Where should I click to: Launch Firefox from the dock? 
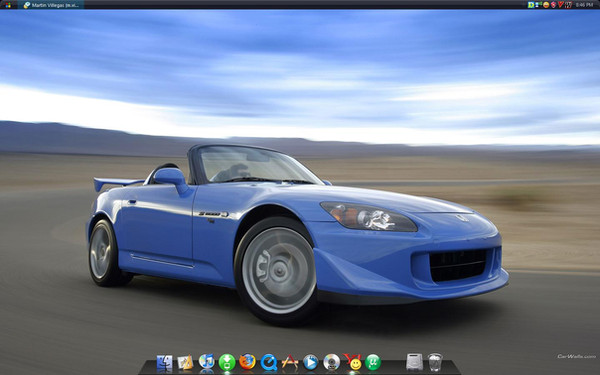click(248, 362)
